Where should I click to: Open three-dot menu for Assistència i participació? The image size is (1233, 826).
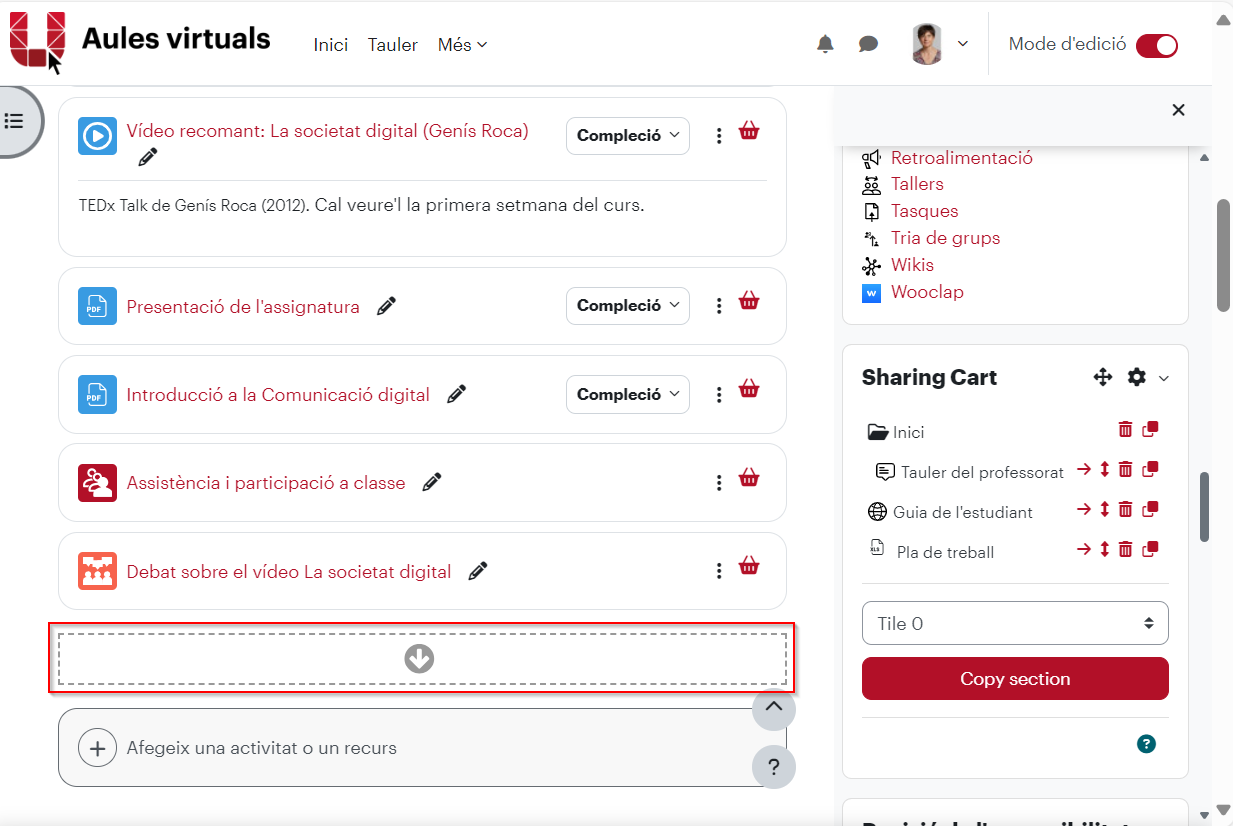click(x=719, y=483)
